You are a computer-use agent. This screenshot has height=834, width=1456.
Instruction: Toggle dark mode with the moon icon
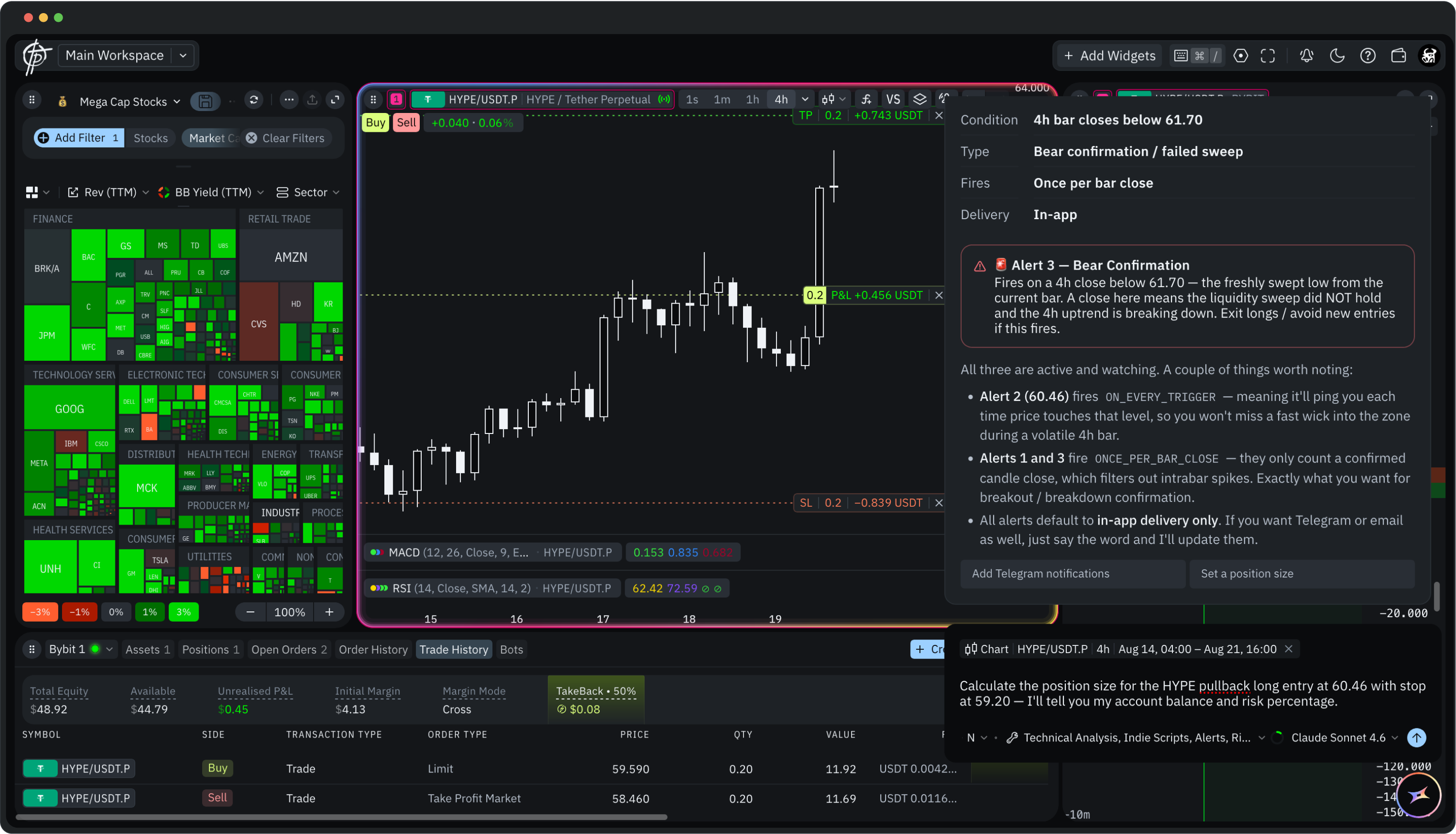pyautogui.click(x=1337, y=56)
